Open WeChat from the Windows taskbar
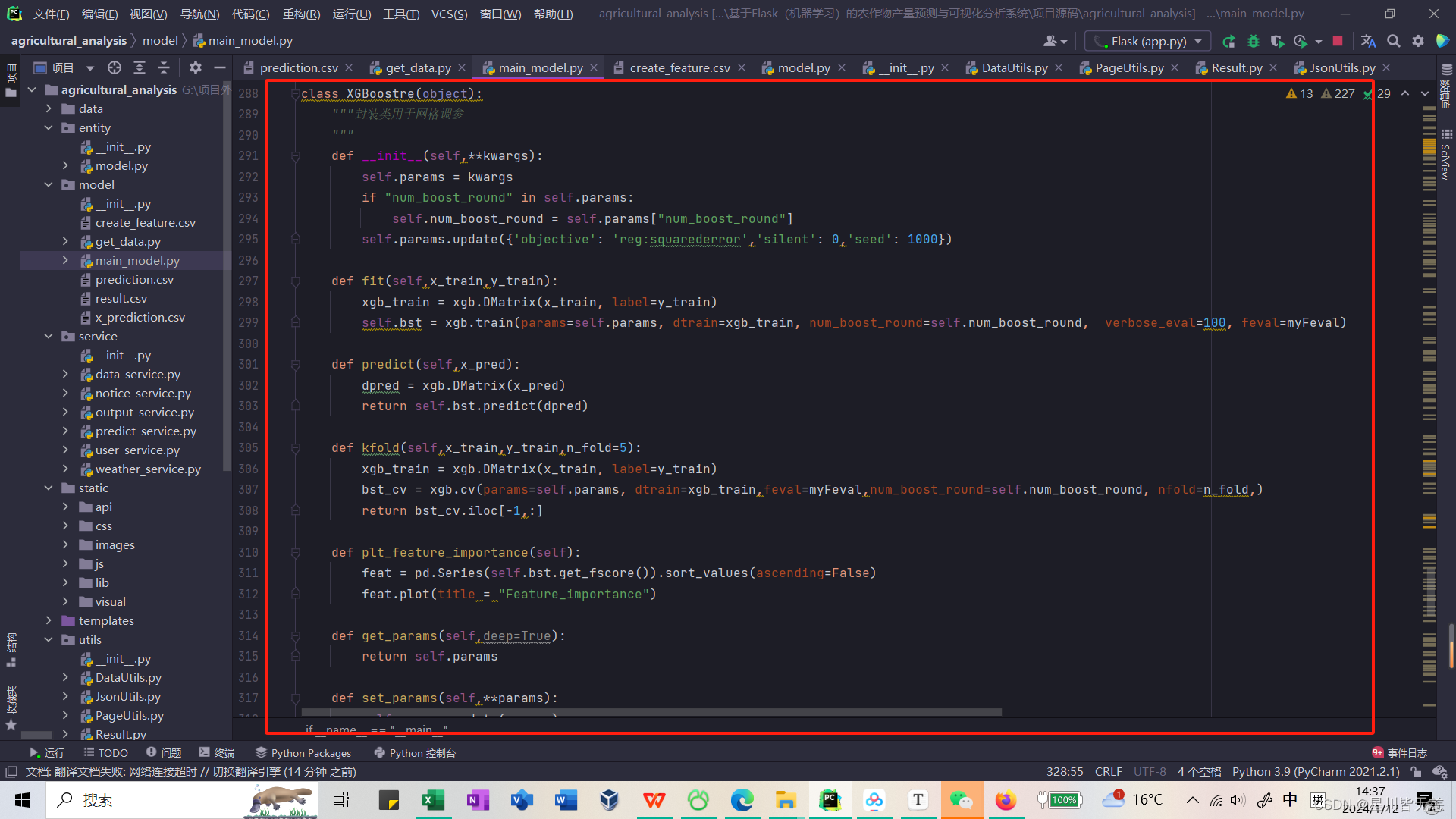 pyautogui.click(x=961, y=800)
